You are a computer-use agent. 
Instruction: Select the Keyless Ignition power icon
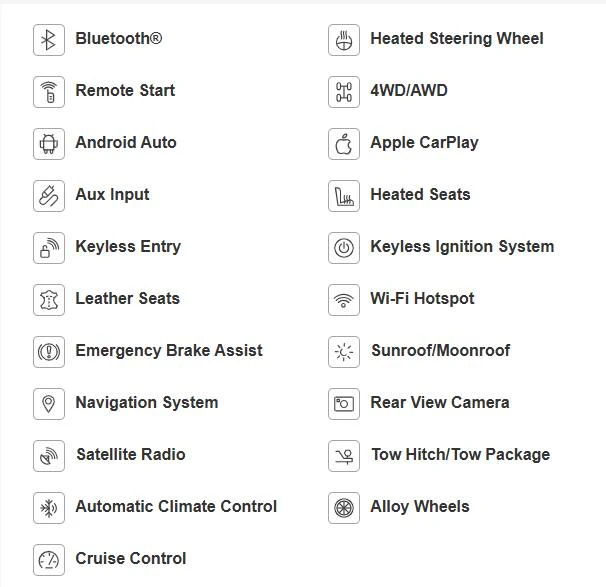click(x=344, y=248)
